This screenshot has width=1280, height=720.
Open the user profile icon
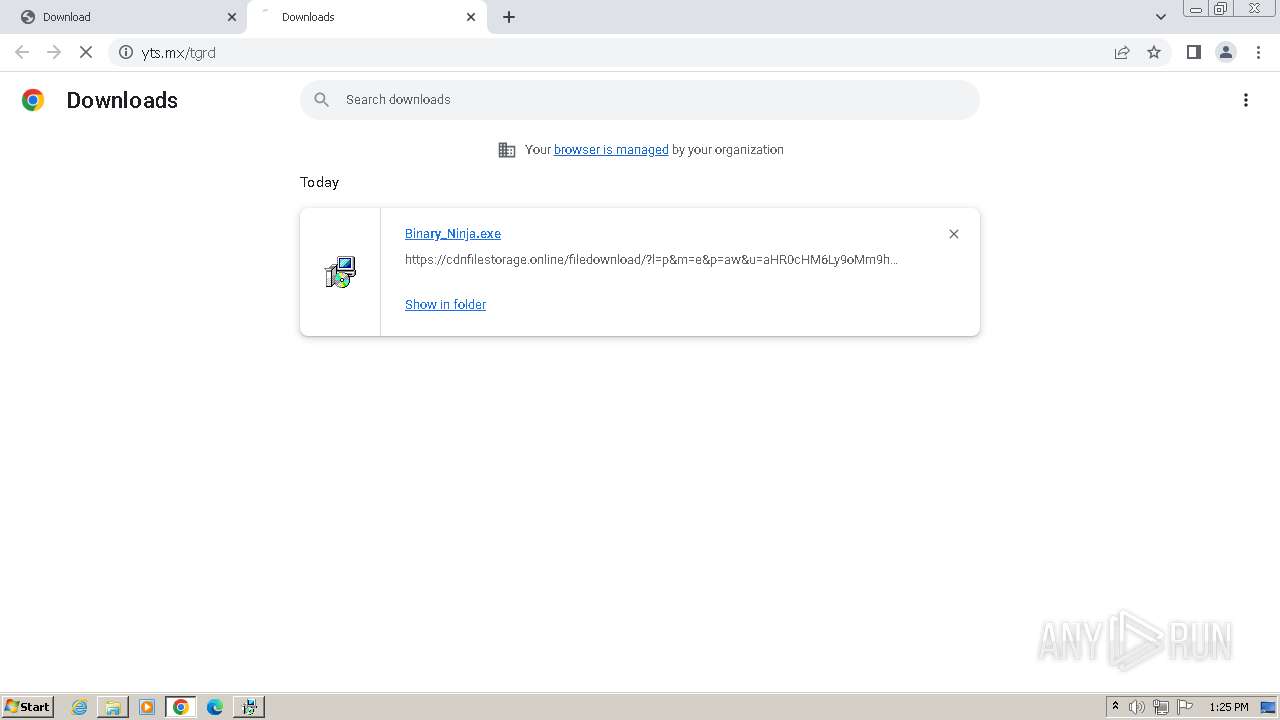[1226, 52]
